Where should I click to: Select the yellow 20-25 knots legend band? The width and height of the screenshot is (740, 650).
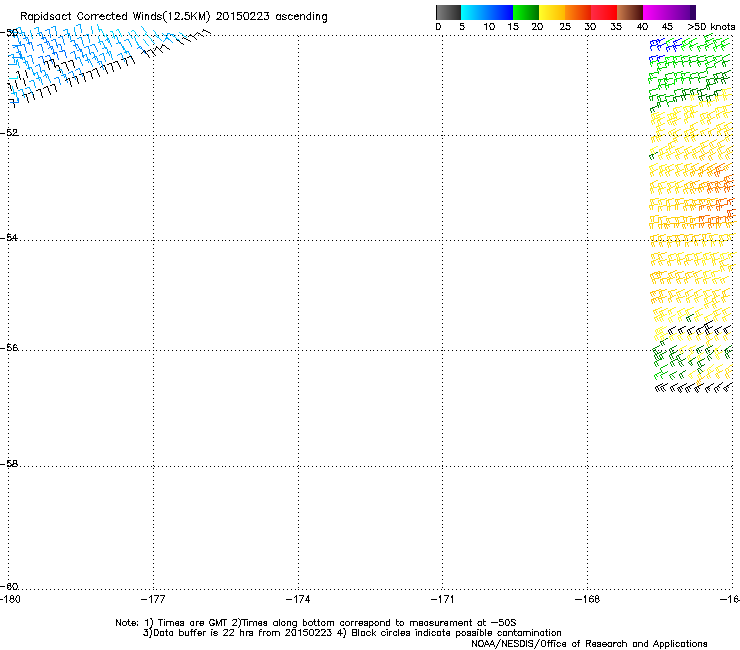[x=552, y=12]
